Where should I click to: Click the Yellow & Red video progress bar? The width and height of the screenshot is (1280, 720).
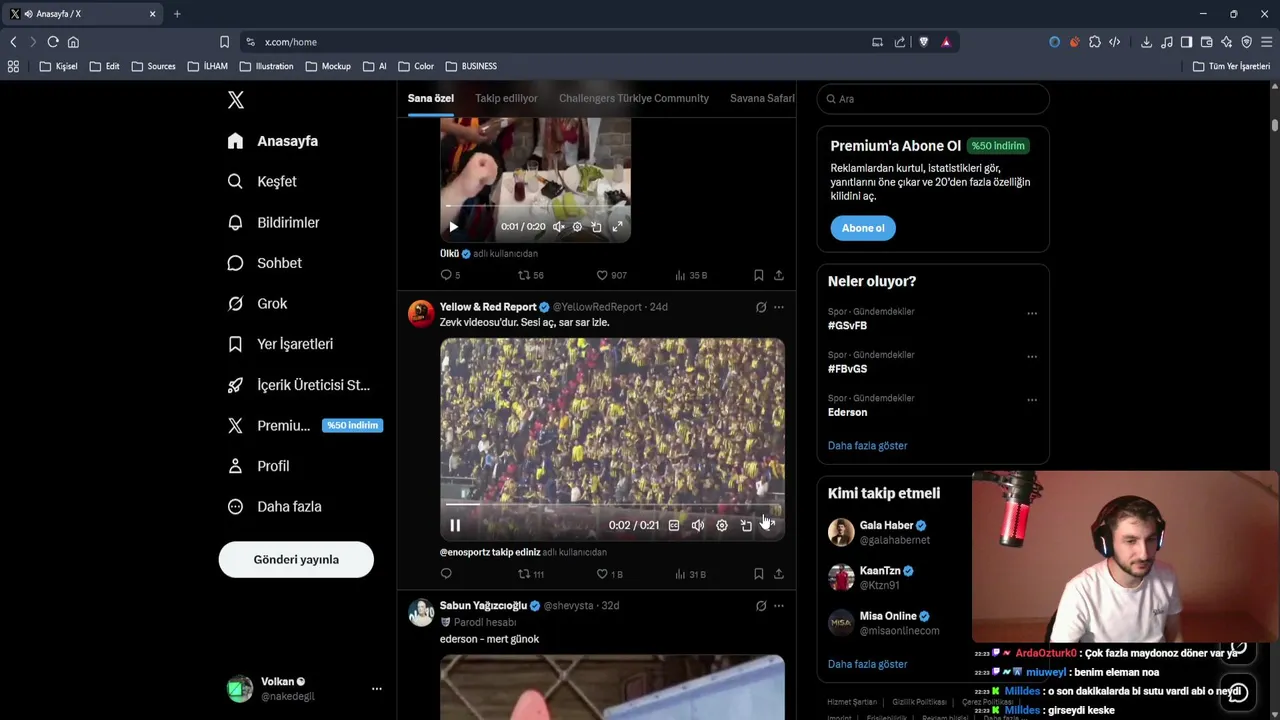tap(612, 504)
